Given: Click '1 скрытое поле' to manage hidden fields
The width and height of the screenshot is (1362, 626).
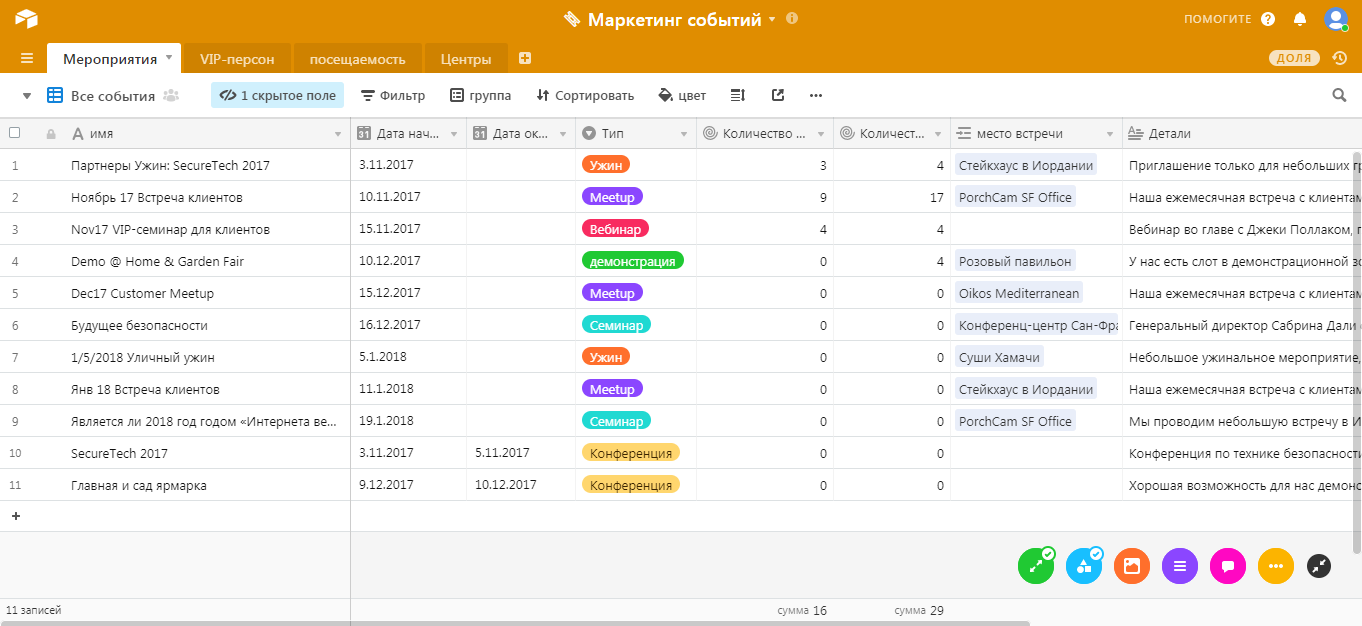Looking at the screenshot, I should pos(276,95).
